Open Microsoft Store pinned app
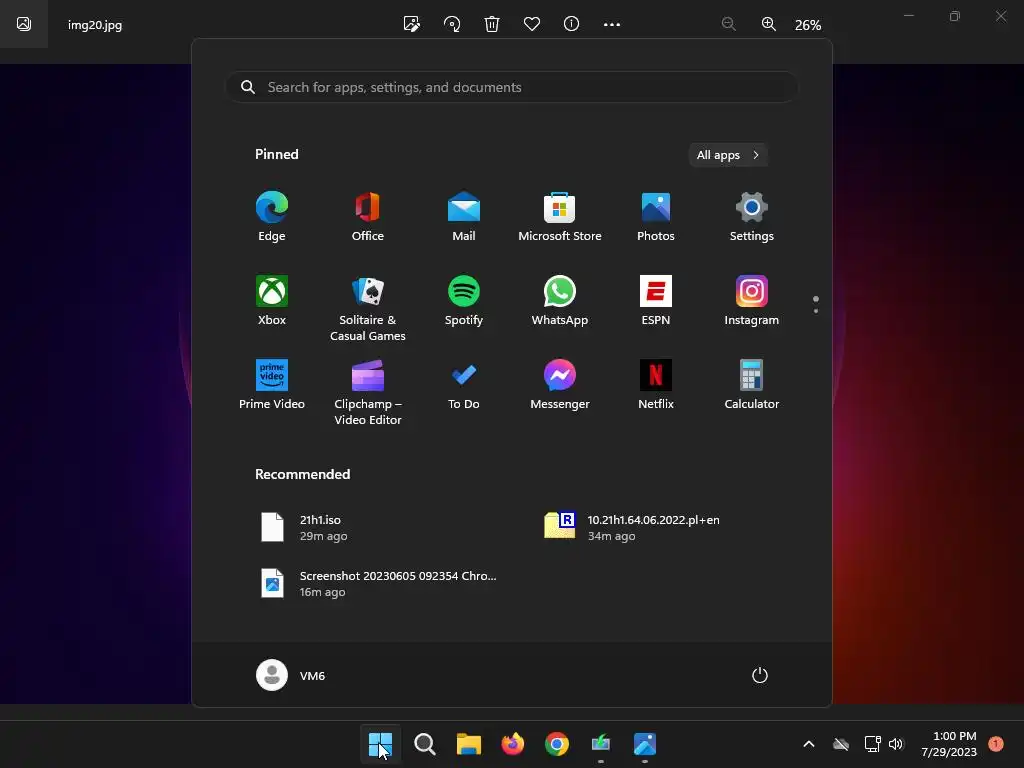This screenshot has width=1024, height=768. point(560,217)
